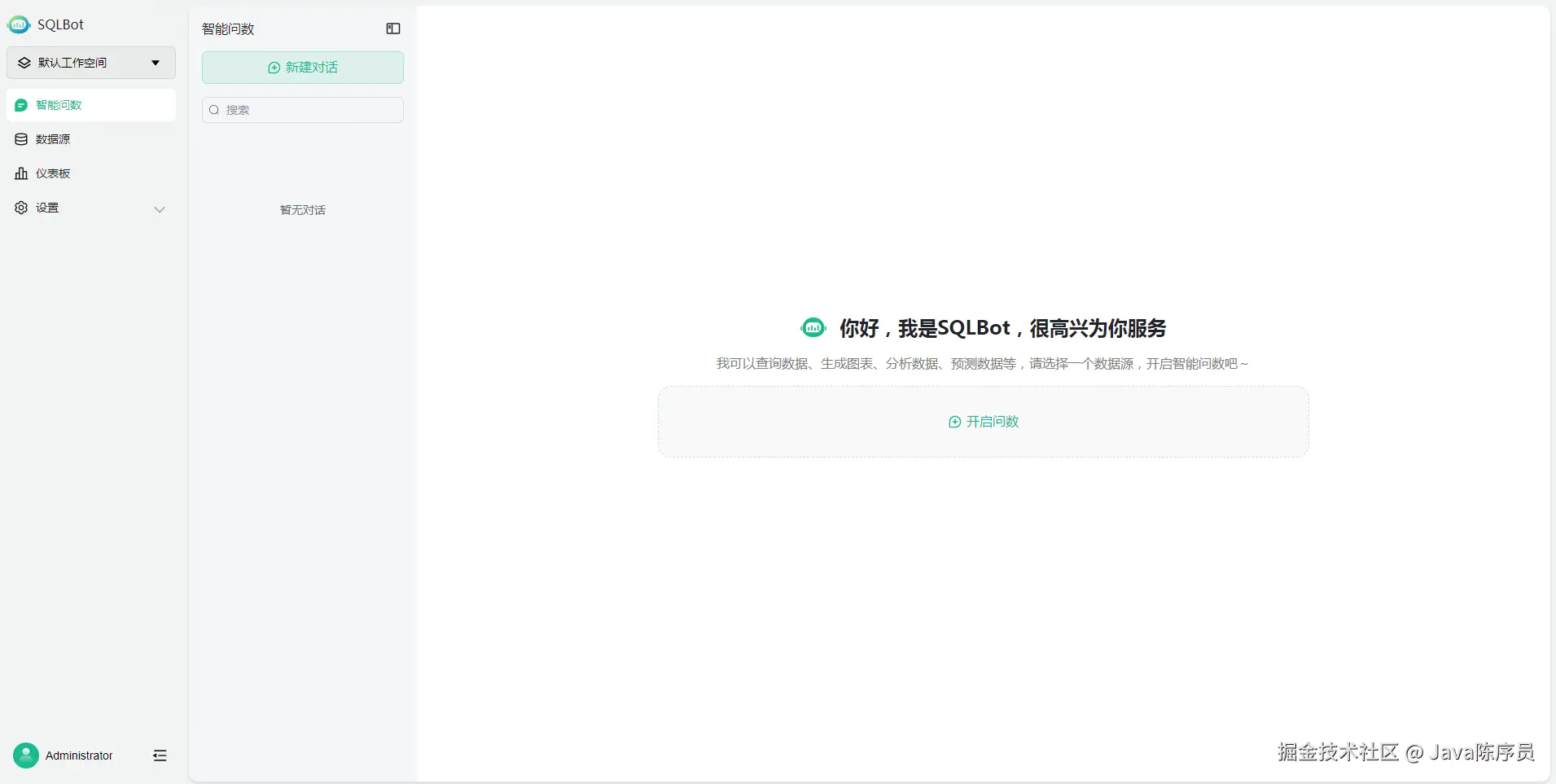Click the 设置 gear icon
1556x784 pixels.
[x=21, y=208]
